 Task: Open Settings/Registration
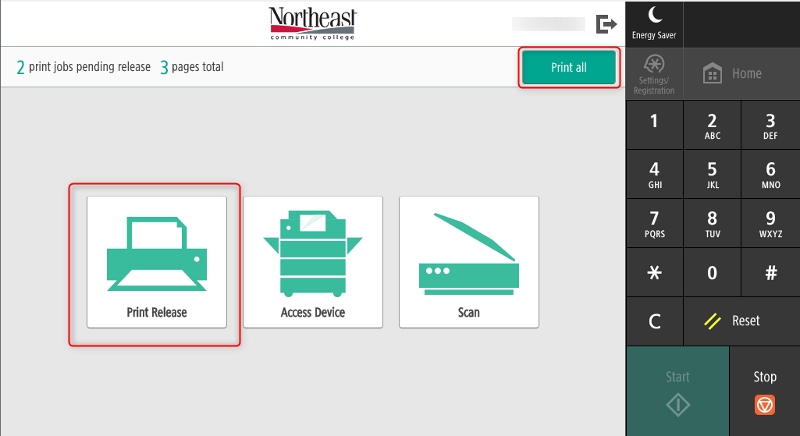point(655,74)
